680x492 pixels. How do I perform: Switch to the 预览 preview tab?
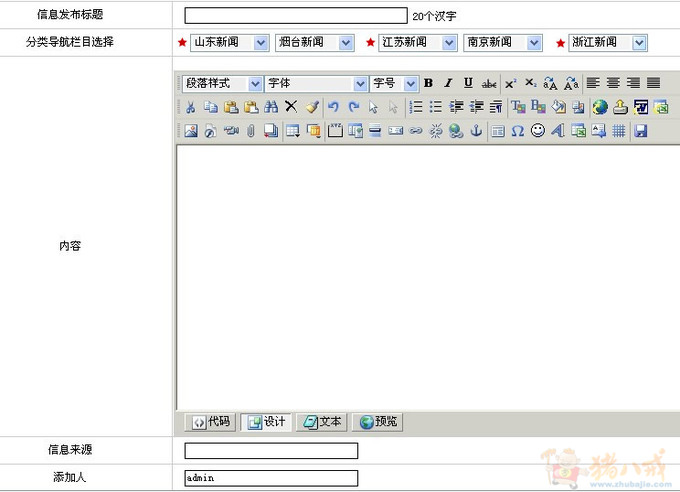378,422
